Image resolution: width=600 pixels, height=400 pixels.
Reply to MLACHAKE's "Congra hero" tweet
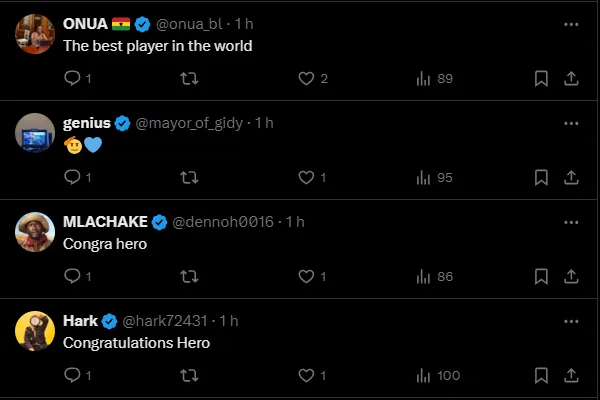pyautogui.click(x=72, y=276)
